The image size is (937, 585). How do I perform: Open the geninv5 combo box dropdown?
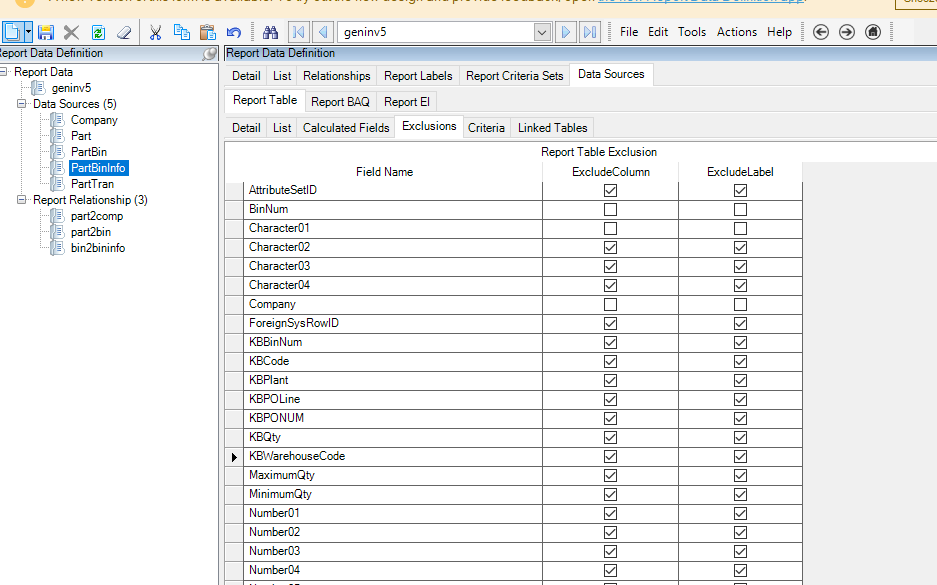(542, 32)
